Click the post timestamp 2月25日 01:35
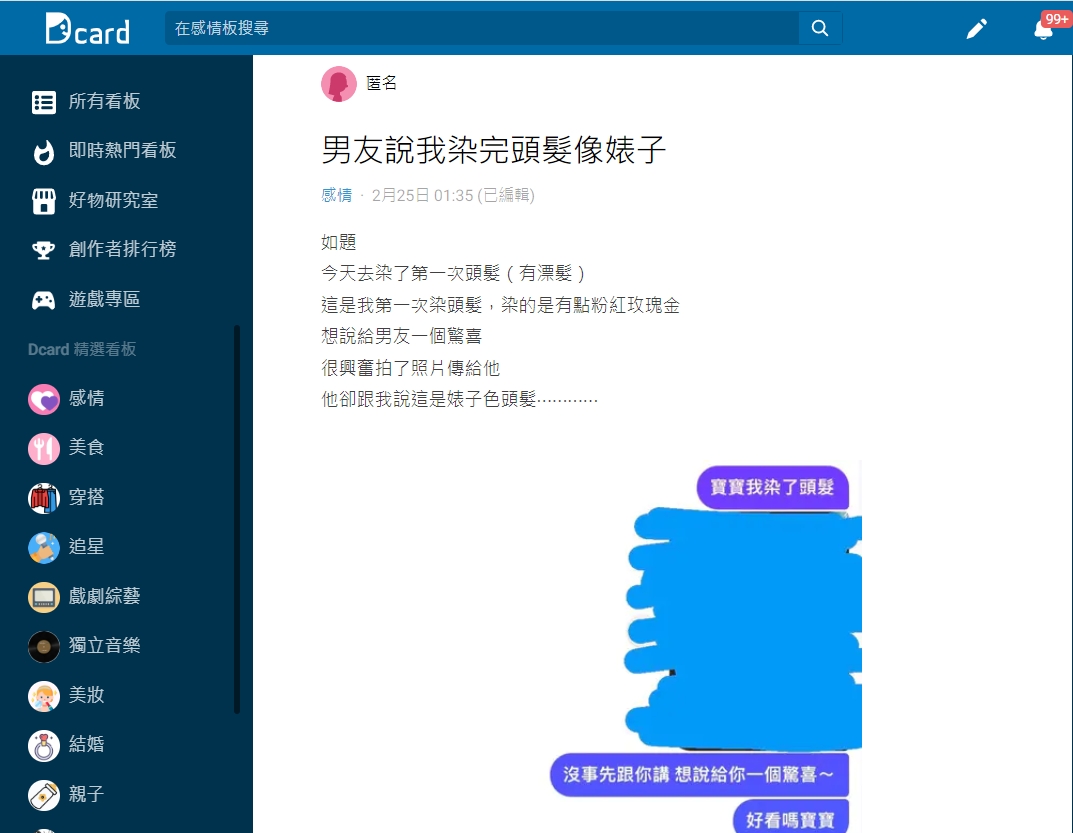The width and height of the screenshot is (1073, 833). pyautogui.click(x=422, y=196)
